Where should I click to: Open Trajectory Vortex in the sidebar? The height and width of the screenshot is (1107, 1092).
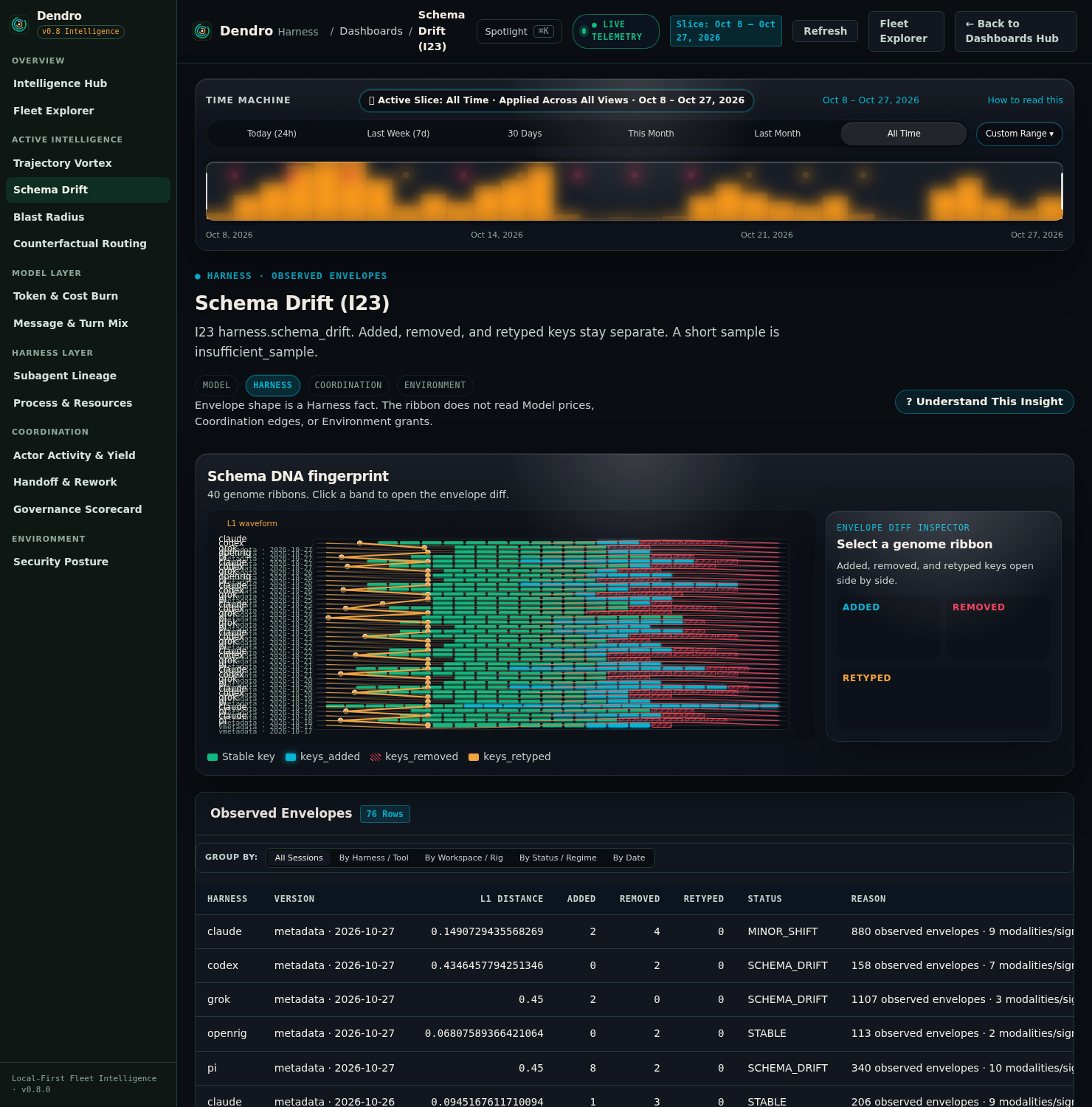pos(88,163)
